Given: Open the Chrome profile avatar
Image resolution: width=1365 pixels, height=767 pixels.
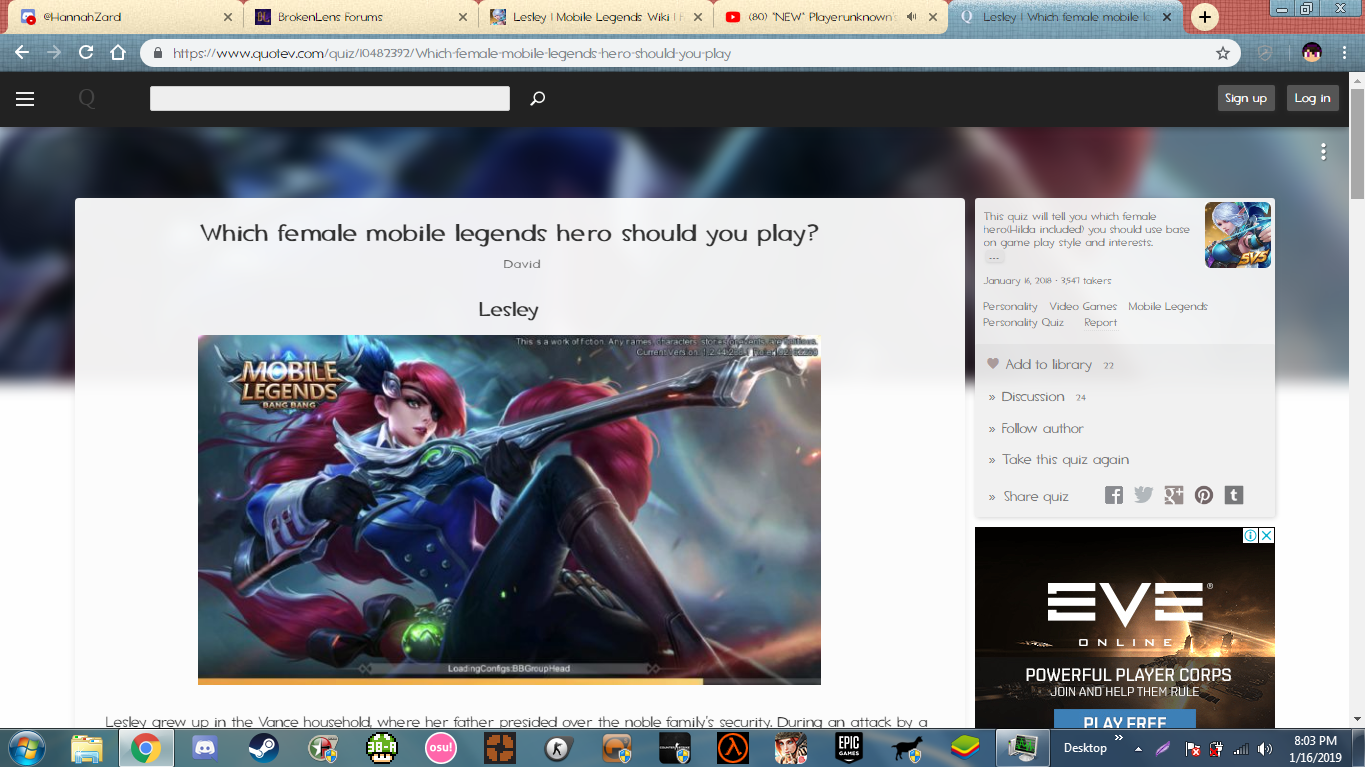Looking at the screenshot, I should (x=1312, y=53).
